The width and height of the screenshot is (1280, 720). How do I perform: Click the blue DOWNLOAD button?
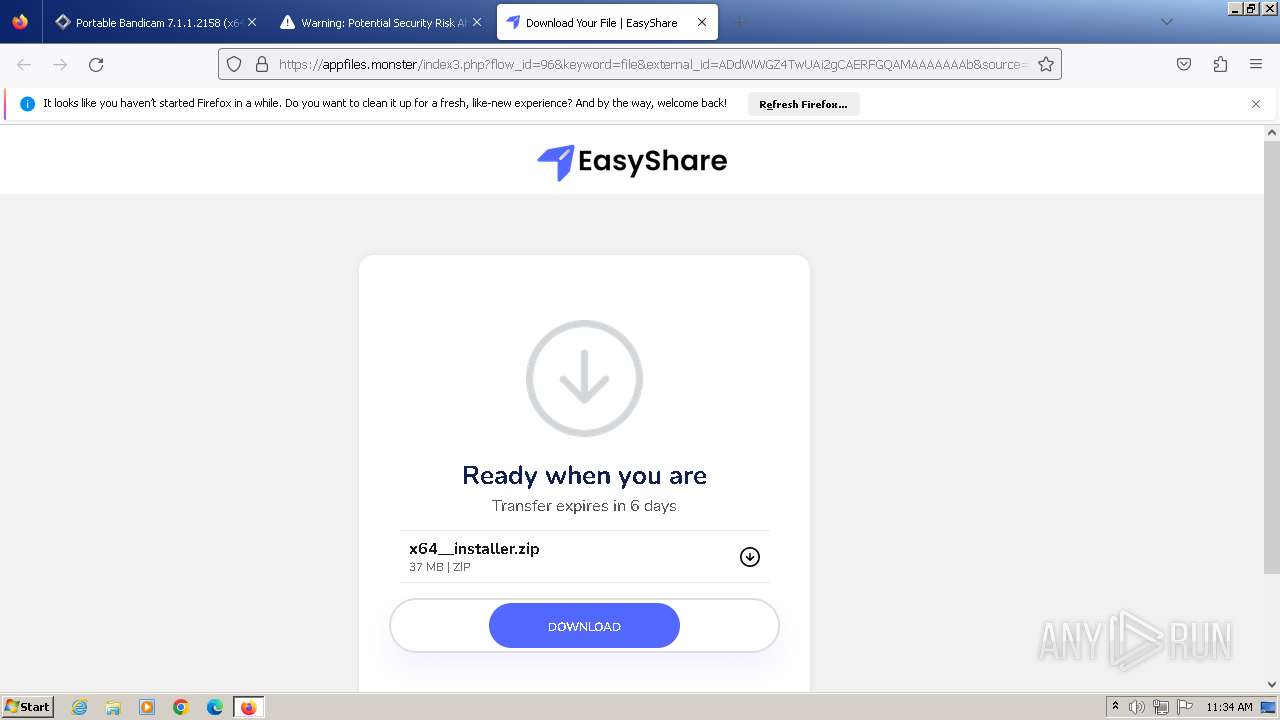point(584,626)
